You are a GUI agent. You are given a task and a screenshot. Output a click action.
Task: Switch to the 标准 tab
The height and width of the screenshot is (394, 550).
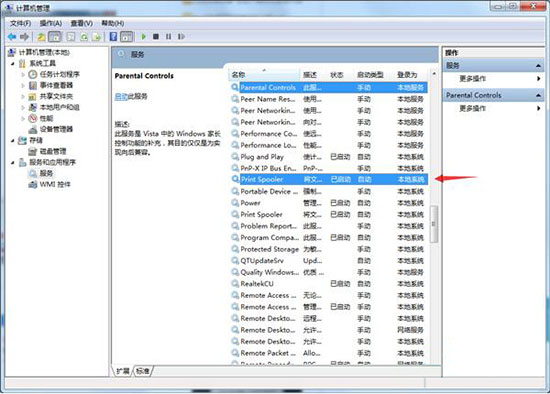[x=143, y=371]
